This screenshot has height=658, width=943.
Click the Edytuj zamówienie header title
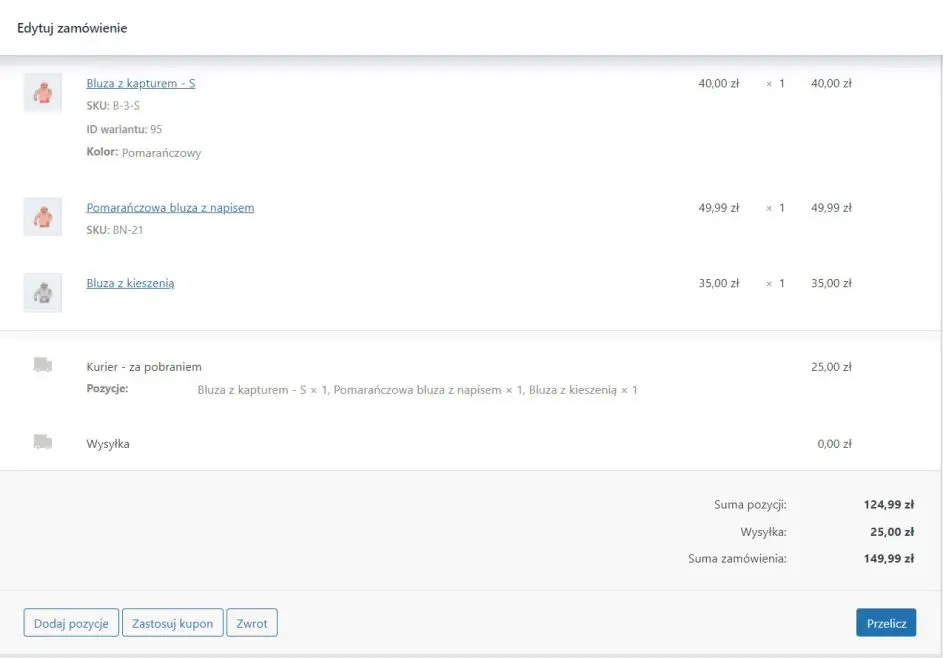coord(72,28)
